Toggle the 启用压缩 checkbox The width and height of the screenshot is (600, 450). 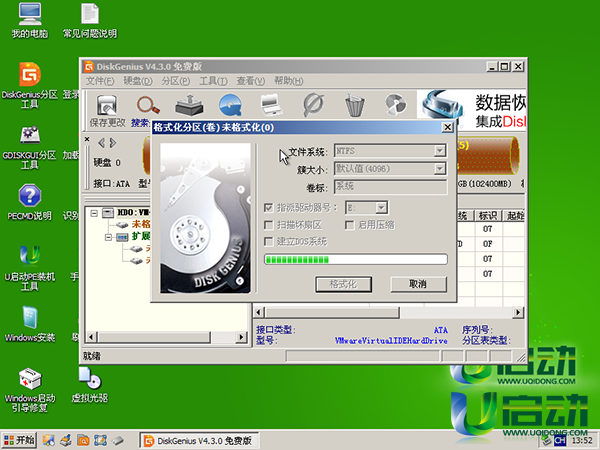349,225
